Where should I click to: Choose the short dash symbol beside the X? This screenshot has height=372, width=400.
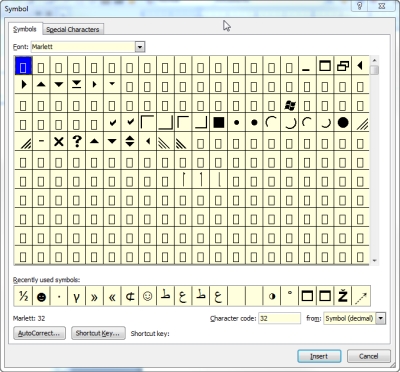(41, 142)
